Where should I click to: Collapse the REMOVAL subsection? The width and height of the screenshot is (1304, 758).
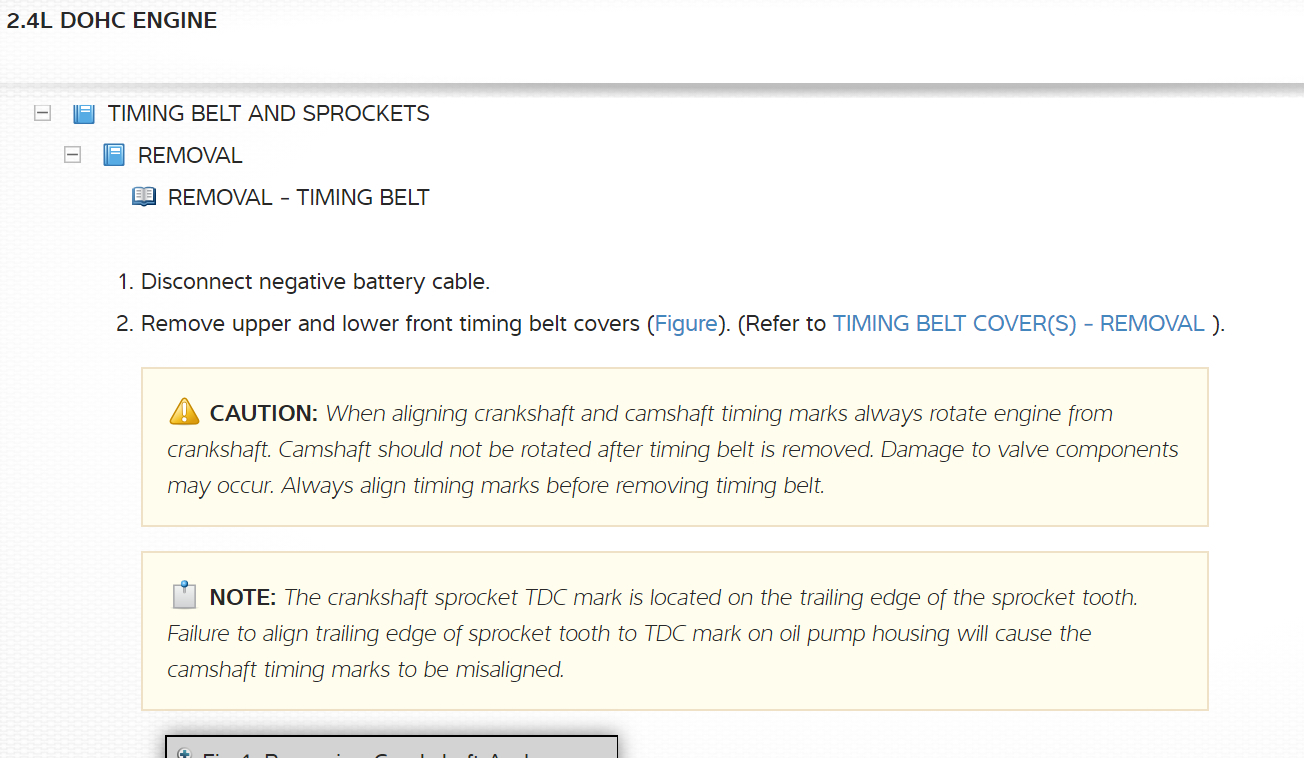pyautogui.click(x=72, y=155)
